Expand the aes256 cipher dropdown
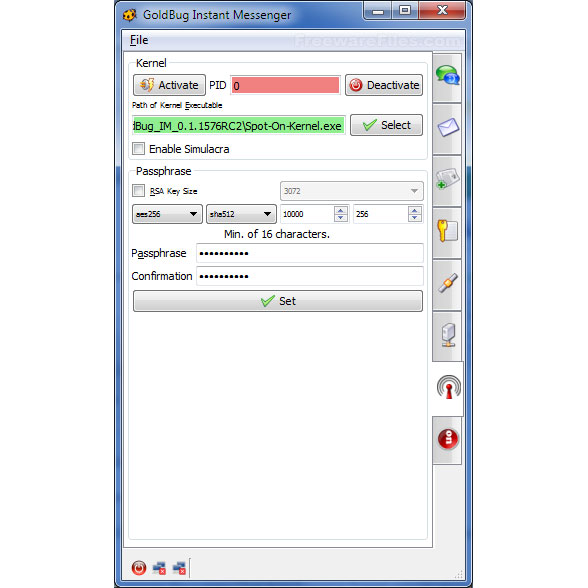 (167, 214)
